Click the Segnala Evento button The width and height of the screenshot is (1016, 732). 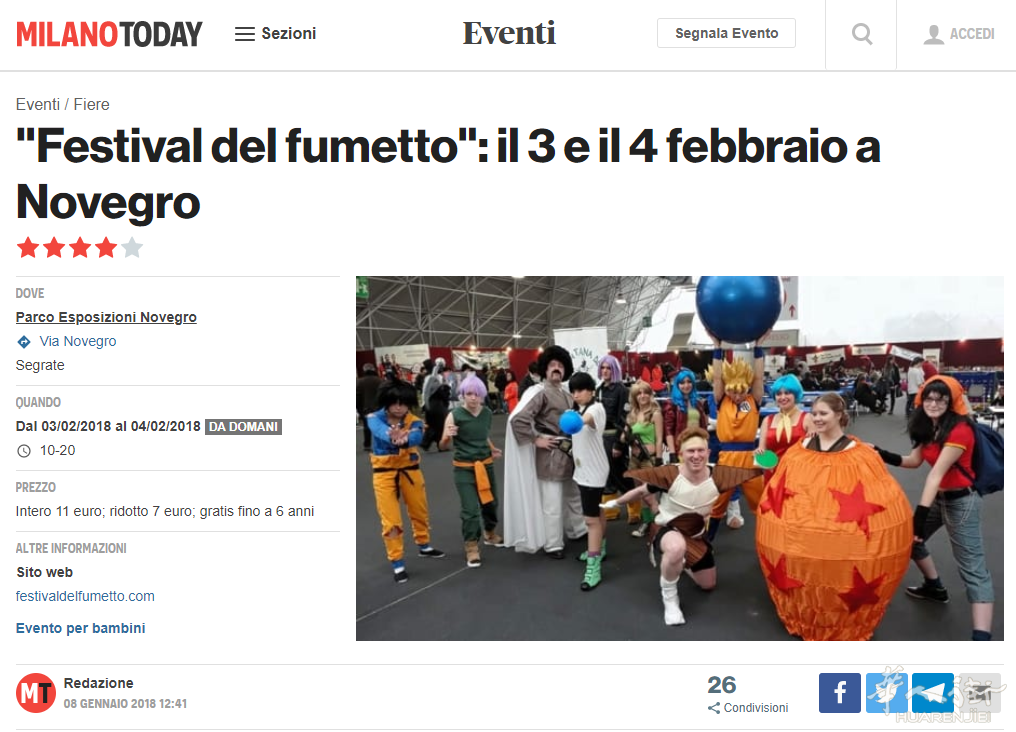(x=726, y=33)
